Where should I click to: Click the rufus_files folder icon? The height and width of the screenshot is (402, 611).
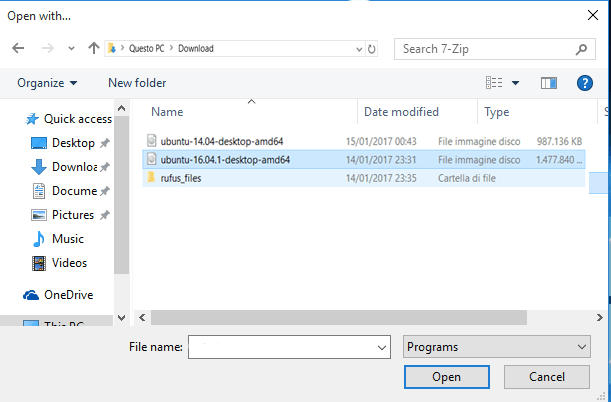tap(151, 178)
